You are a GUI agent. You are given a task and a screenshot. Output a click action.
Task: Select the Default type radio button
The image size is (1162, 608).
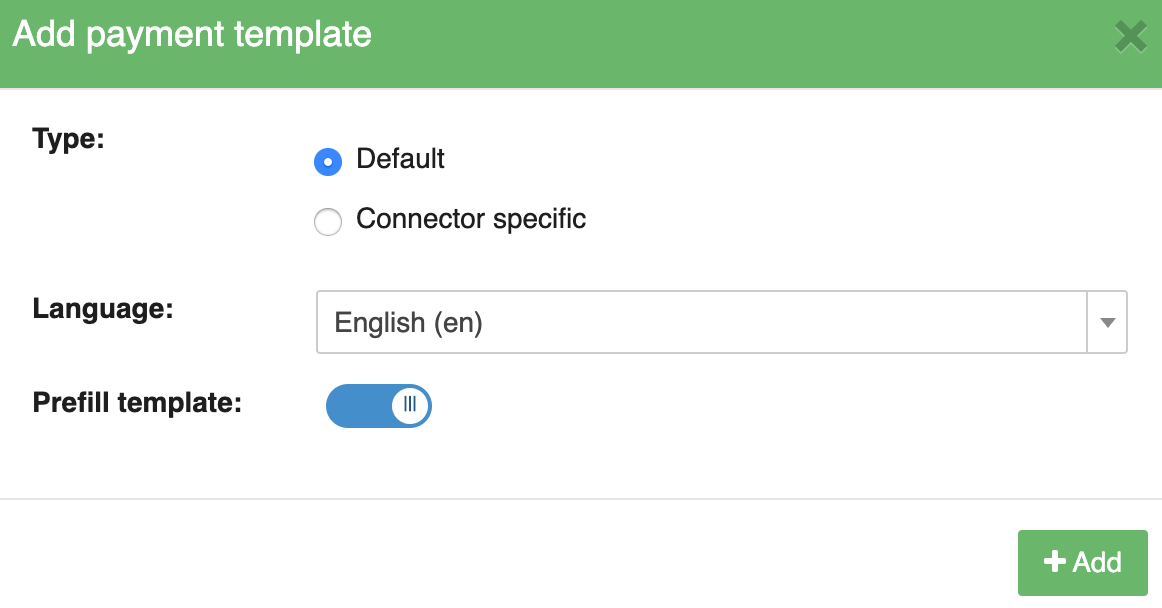[328, 161]
